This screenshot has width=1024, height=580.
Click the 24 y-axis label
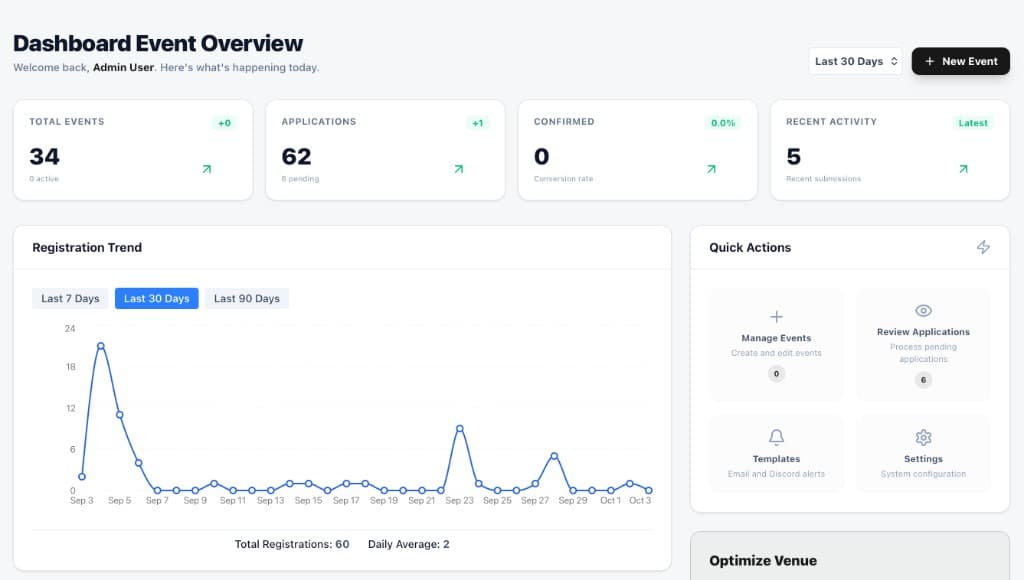70,329
